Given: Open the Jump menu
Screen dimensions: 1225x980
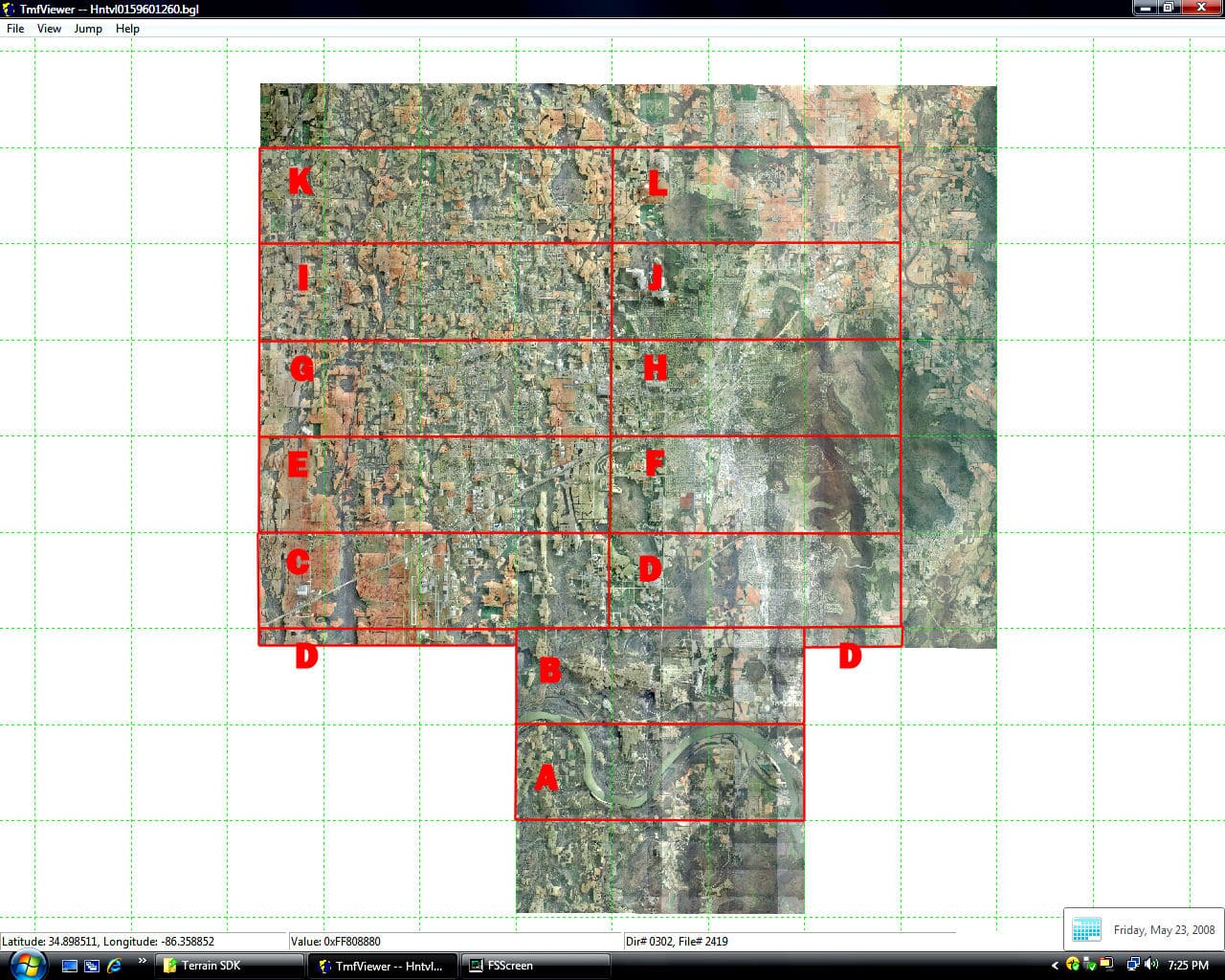Looking at the screenshot, I should tap(87, 29).
